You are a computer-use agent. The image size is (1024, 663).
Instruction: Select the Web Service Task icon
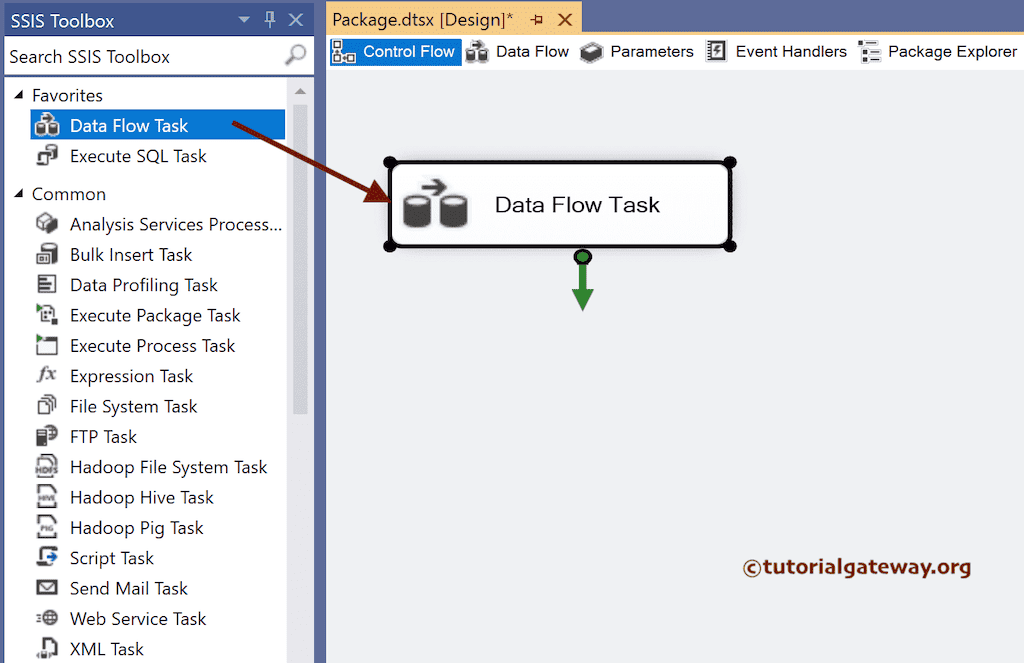point(49,618)
